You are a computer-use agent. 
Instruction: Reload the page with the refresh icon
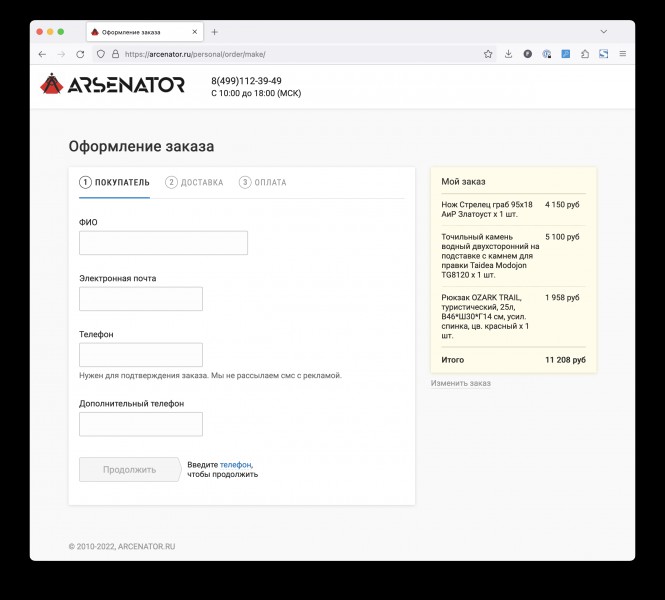80,54
